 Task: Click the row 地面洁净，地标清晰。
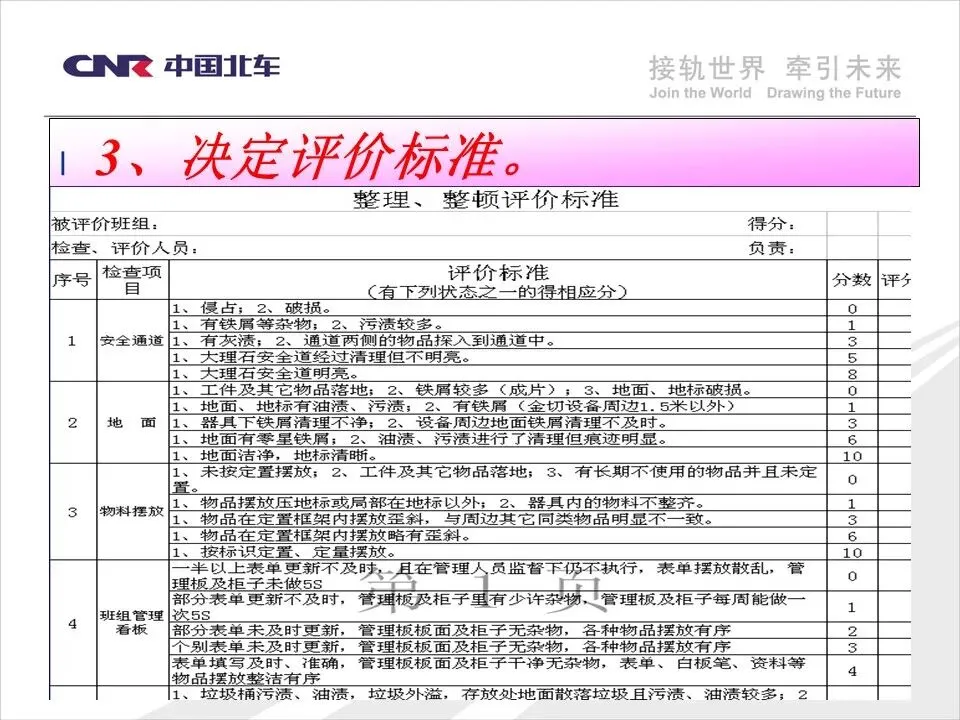click(x=498, y=456)
